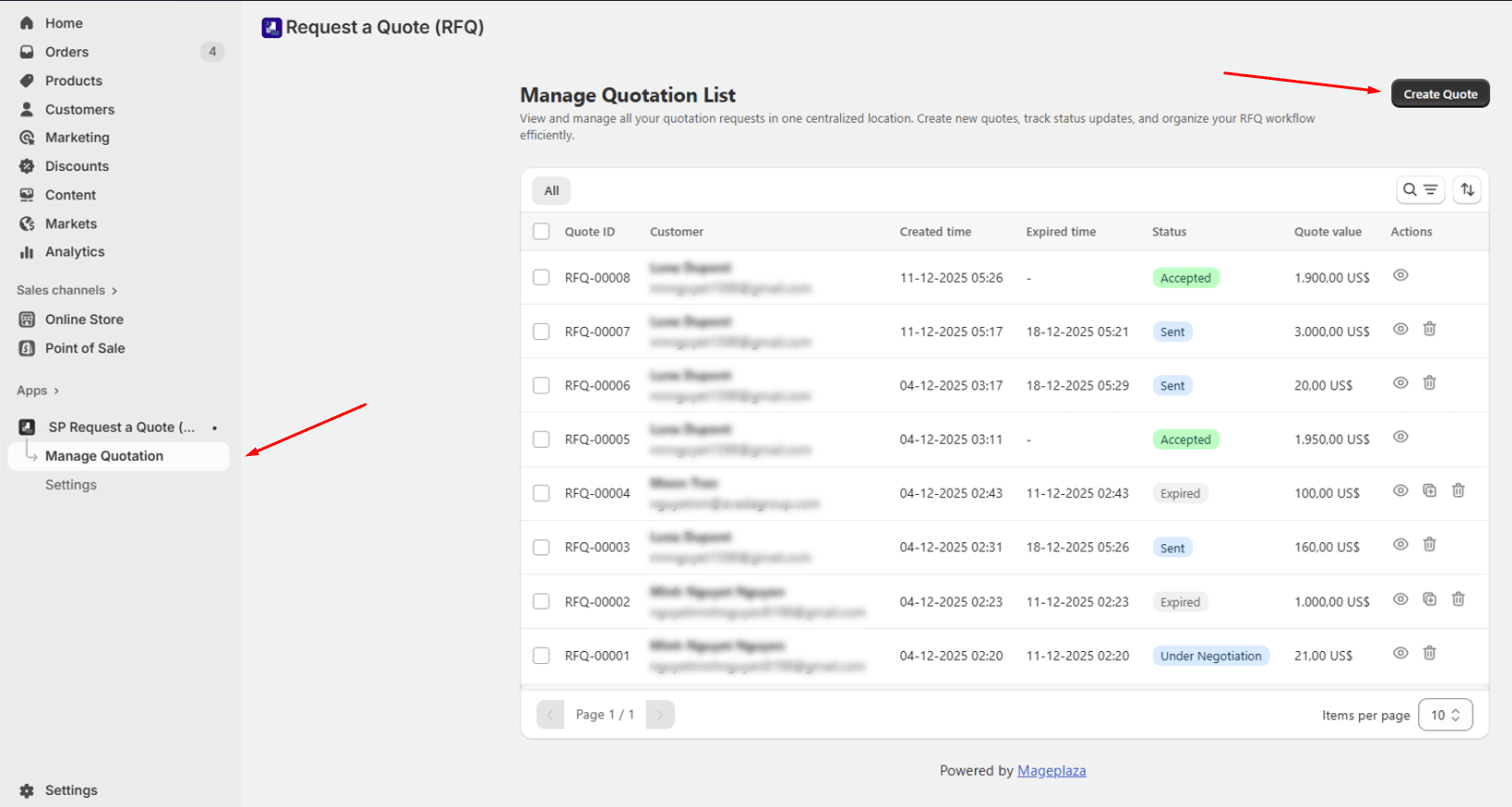The image size is (1512, 807).
Task: Open the items per page dropdown
Action: pyautogui.click(x=1445, y=715)
